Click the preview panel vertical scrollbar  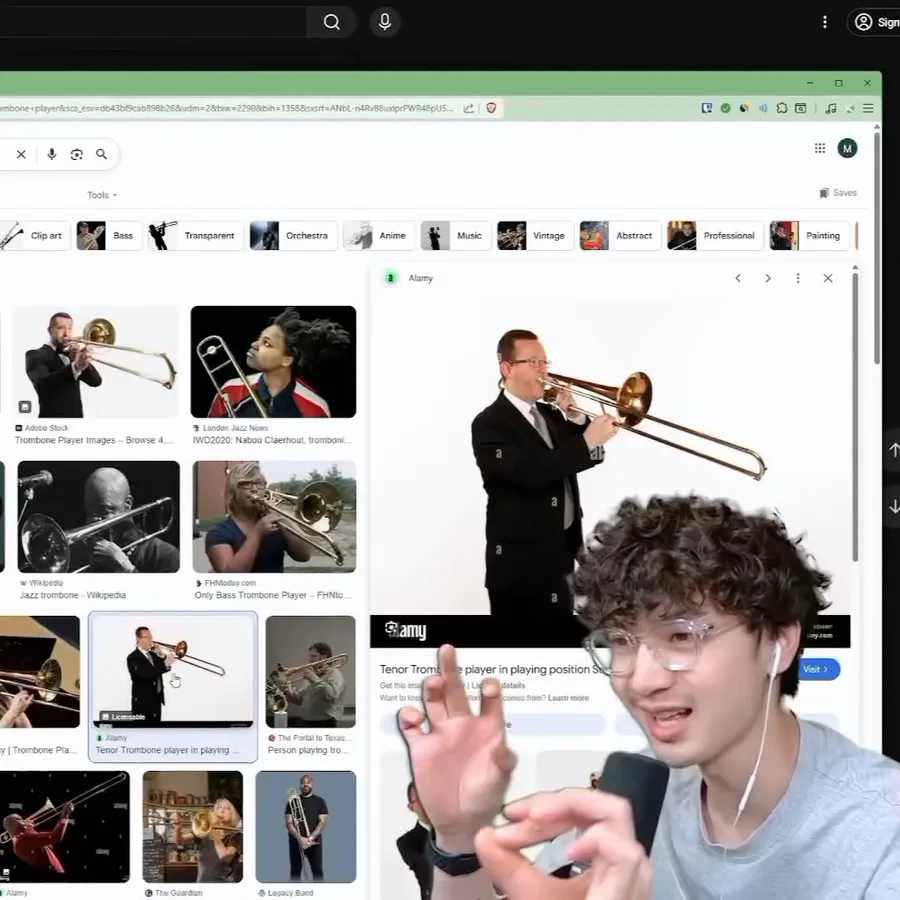click(x=855, y=417)
